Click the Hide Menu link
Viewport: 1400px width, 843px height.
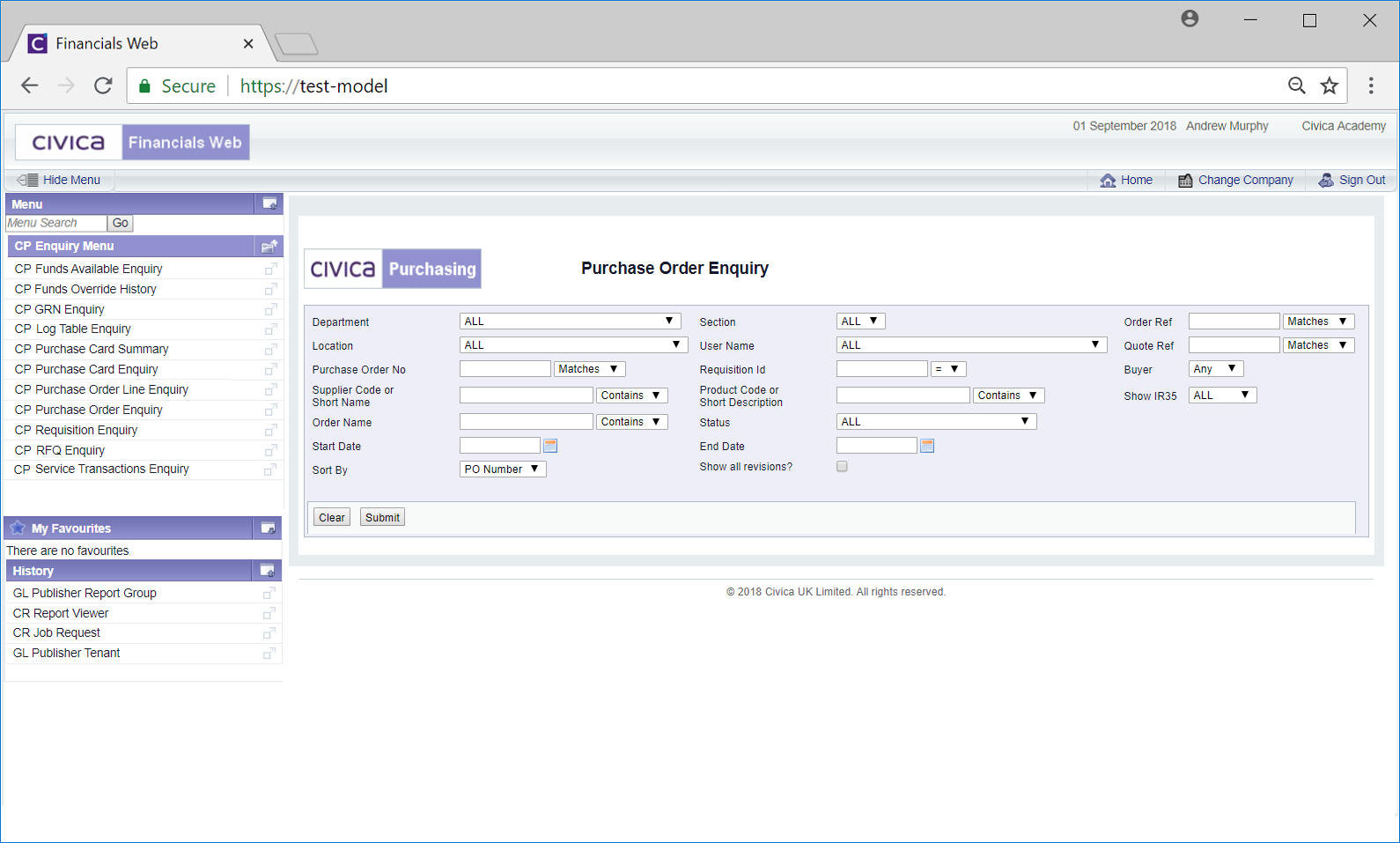point(71,180)
